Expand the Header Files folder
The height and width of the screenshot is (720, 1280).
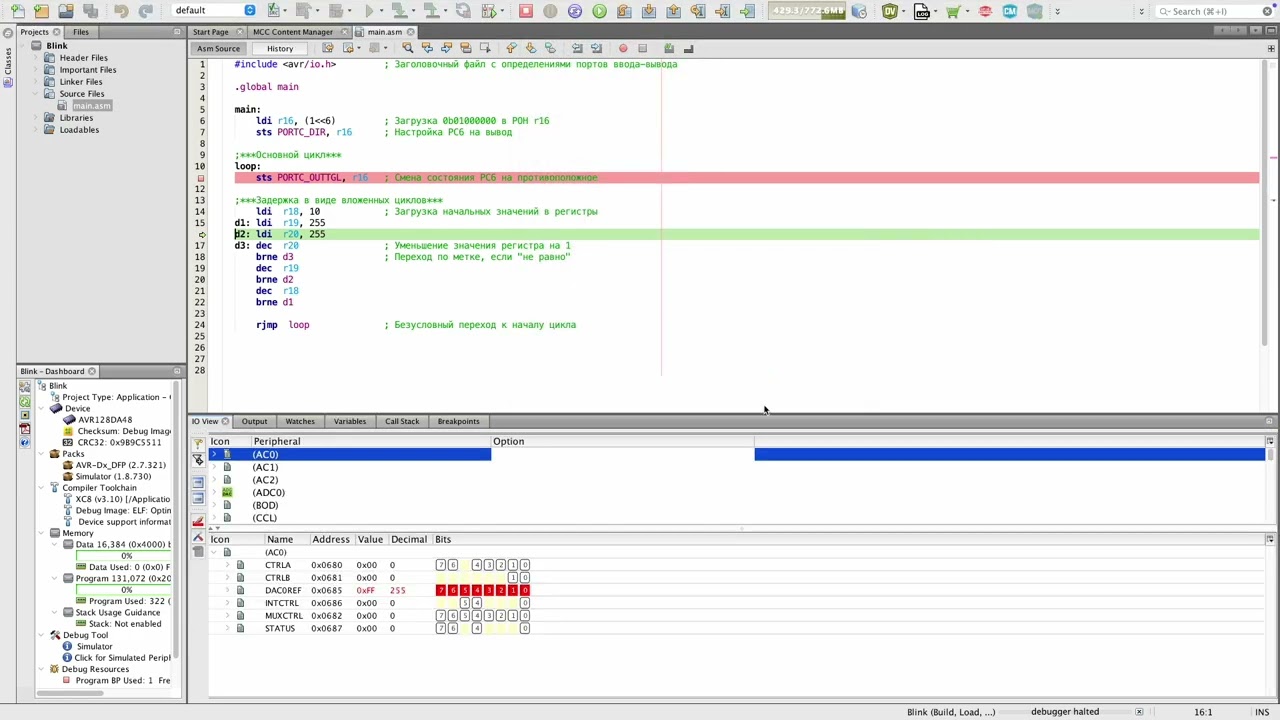[36, 58]
